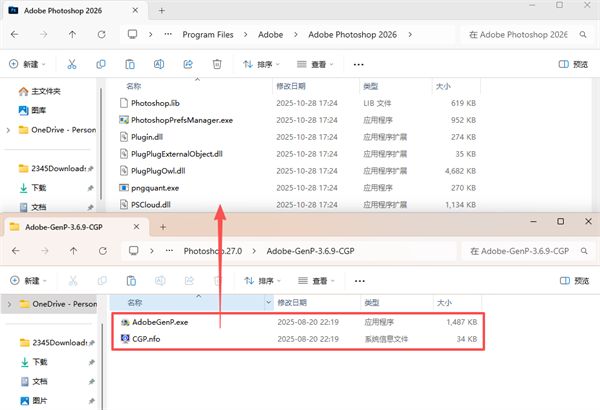
Task: Click the Rename icon in top window toolbar
Action: [x=159, y=64]
